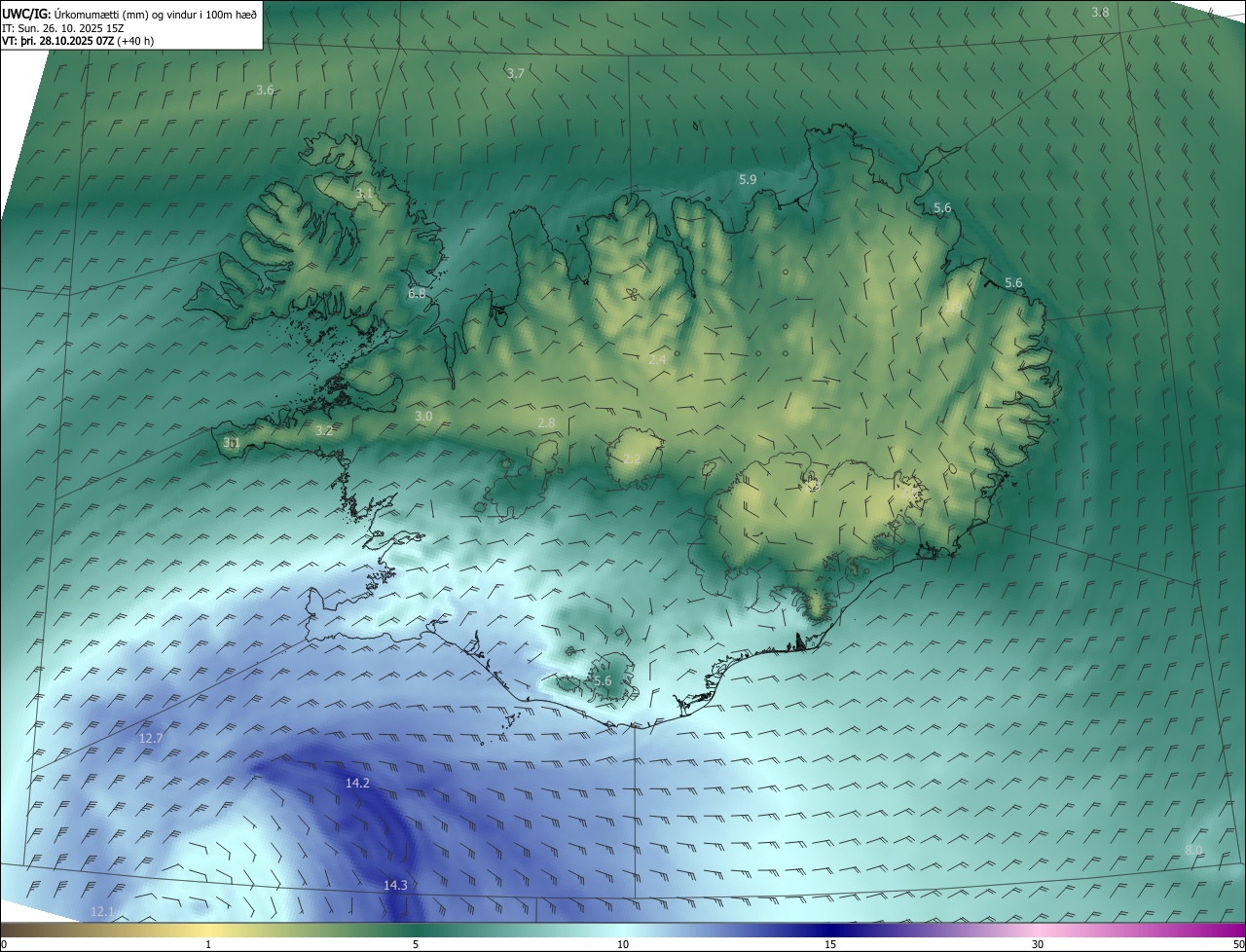Select the initial time "IT: Sun. 26. 10. 2025 15Z"
This screenshot has width=1246, height=952.
62,27
